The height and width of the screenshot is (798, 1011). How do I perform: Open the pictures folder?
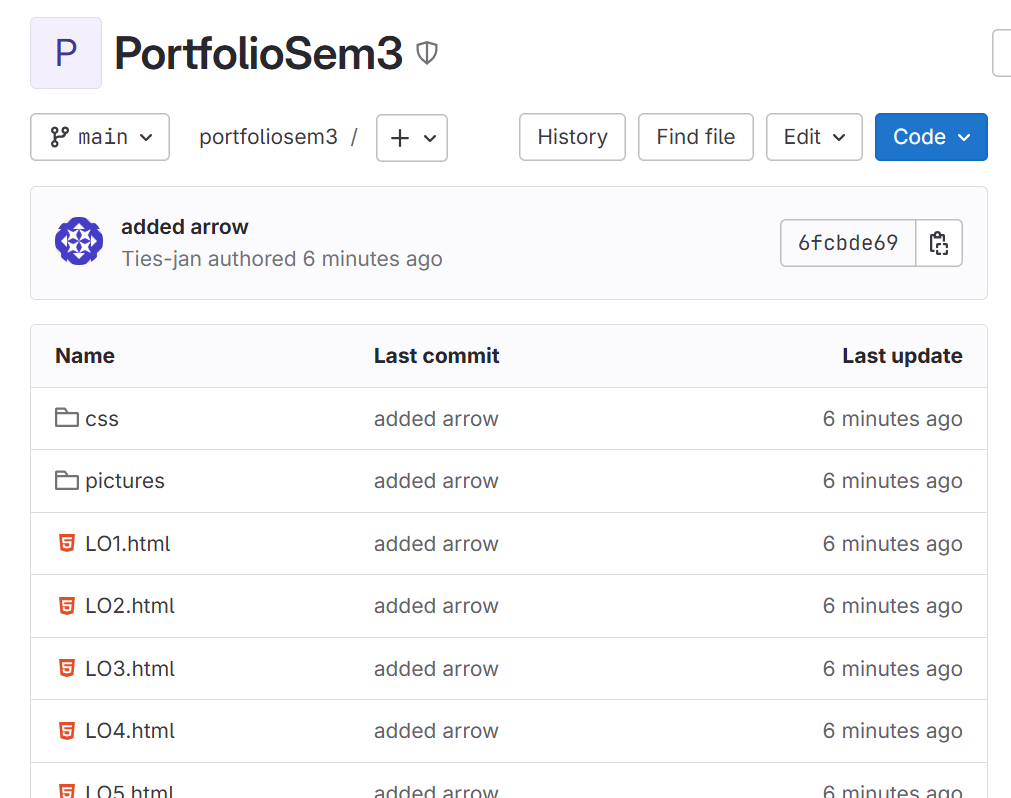click(x=125, y=481)
